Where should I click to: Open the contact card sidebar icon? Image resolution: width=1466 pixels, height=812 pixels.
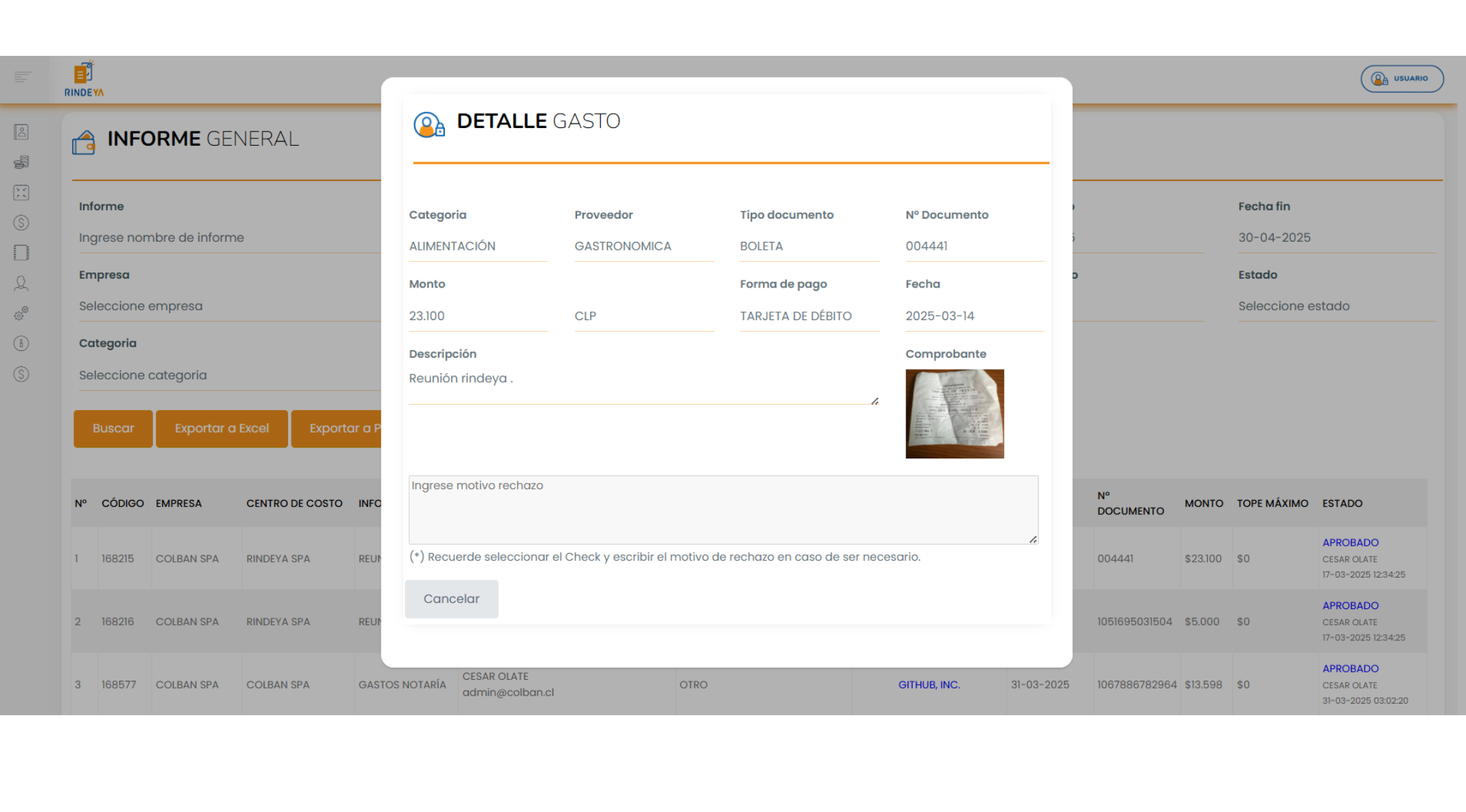21,132
